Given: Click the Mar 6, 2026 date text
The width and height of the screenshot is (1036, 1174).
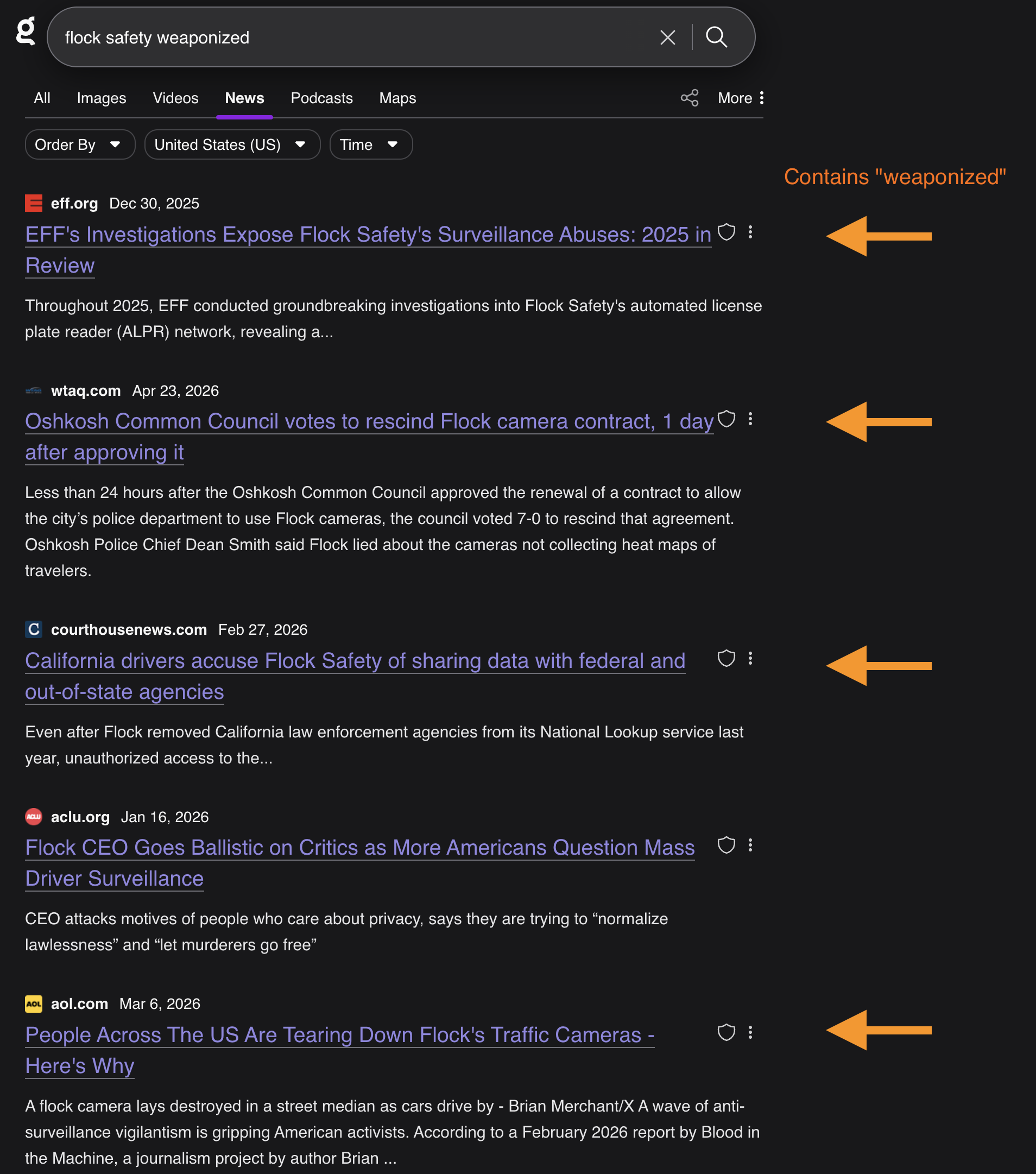Looking at the screenshot, I should pyautogui.click(x=160, y=1003).
